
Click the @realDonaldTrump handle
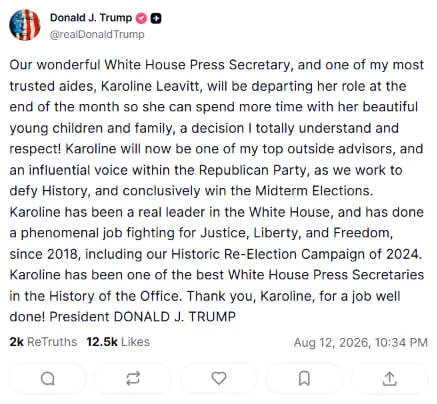[97, 34]
